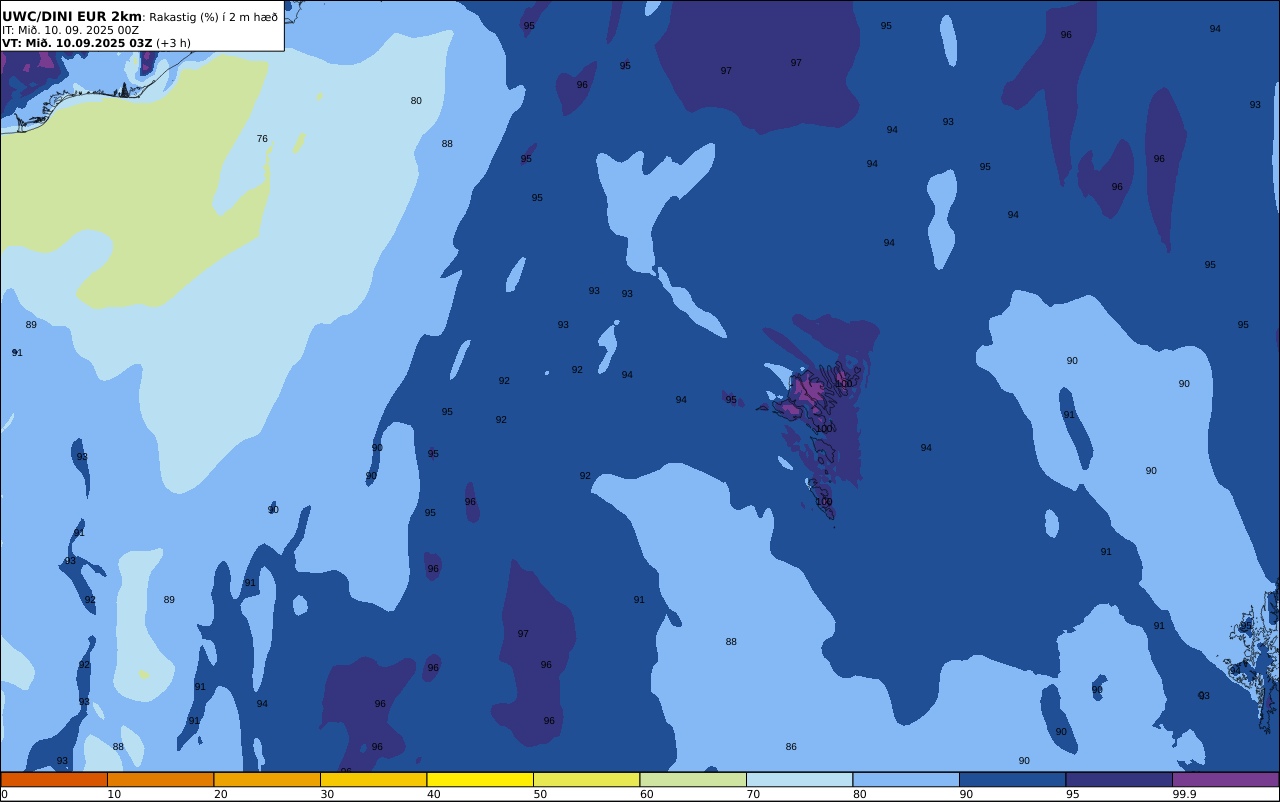Click the '0' tick on the color legend
The width and height of the screenshot is (1280, 802).
[x=4, y=794]
